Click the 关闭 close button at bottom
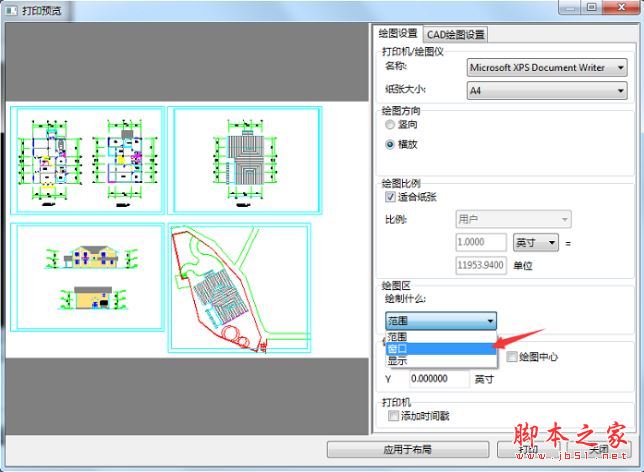Screen dimensions: 644x472 (x=598, y=449)
